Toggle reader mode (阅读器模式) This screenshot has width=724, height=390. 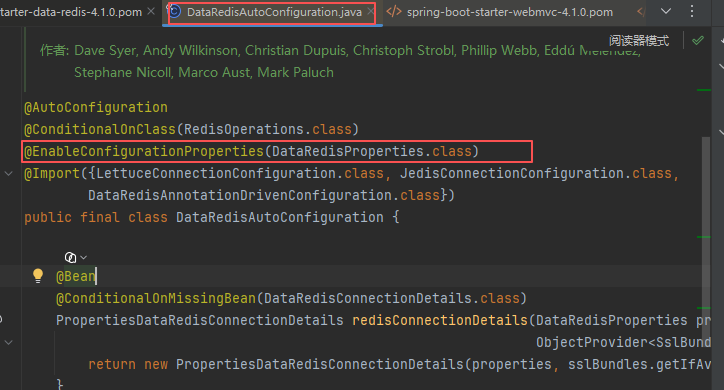pyautogui.click(x=639, y=41)
